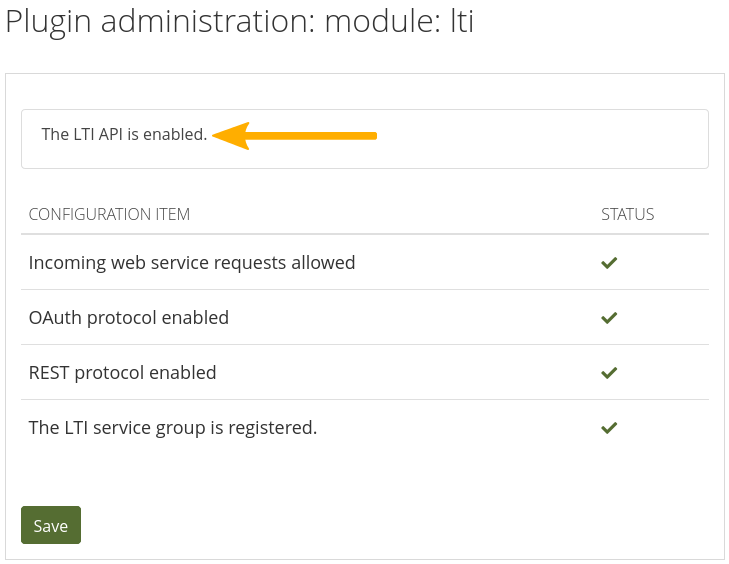
Task: Select 'Incoming web service requests allowed' item
Action: click(192, 263)
